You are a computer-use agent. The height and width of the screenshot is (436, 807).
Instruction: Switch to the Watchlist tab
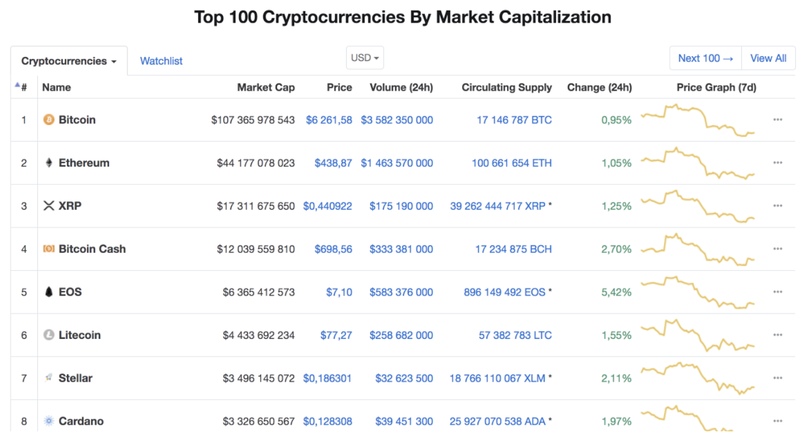tap(161, 61)
